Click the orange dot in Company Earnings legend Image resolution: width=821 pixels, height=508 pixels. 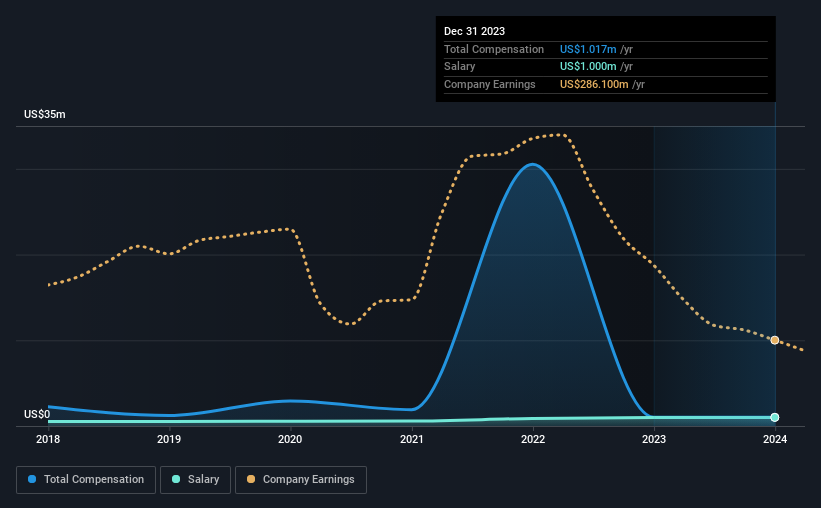pos(251,479)
